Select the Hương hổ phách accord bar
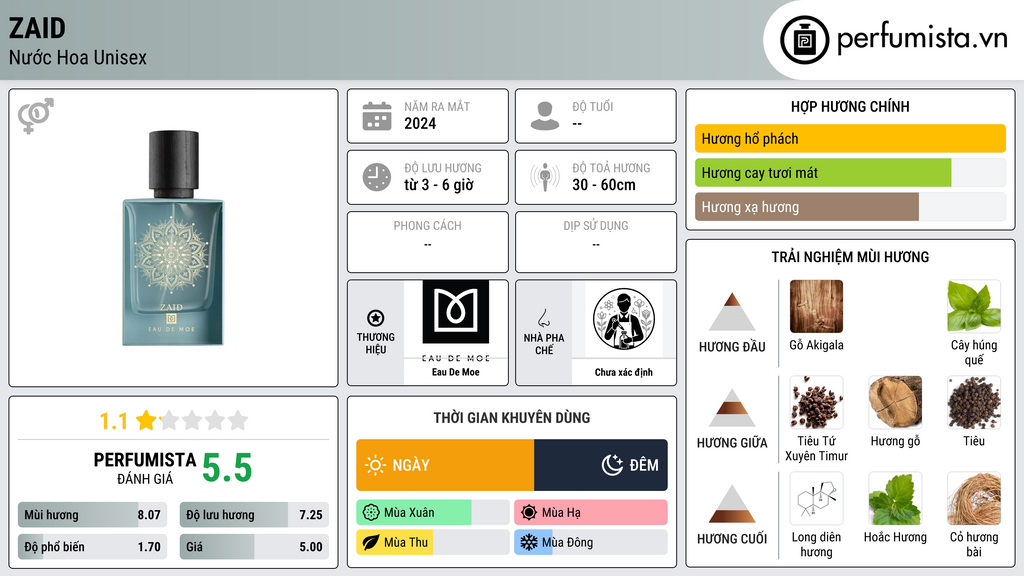The height and width of the screenshot is (576, 1024). pos(850,138)
